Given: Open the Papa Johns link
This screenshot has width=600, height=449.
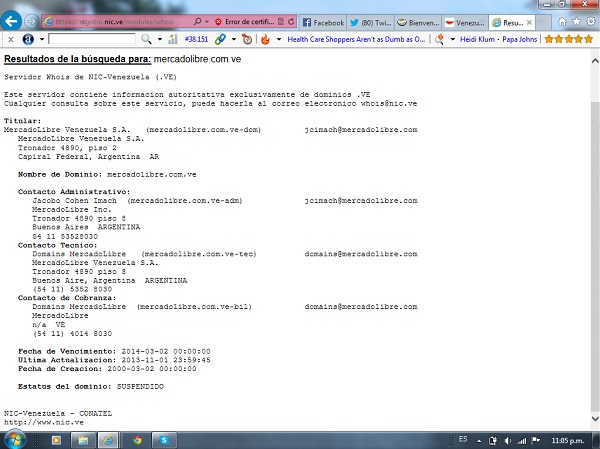Looking at the screenshot, I should (x=520, y=39).
